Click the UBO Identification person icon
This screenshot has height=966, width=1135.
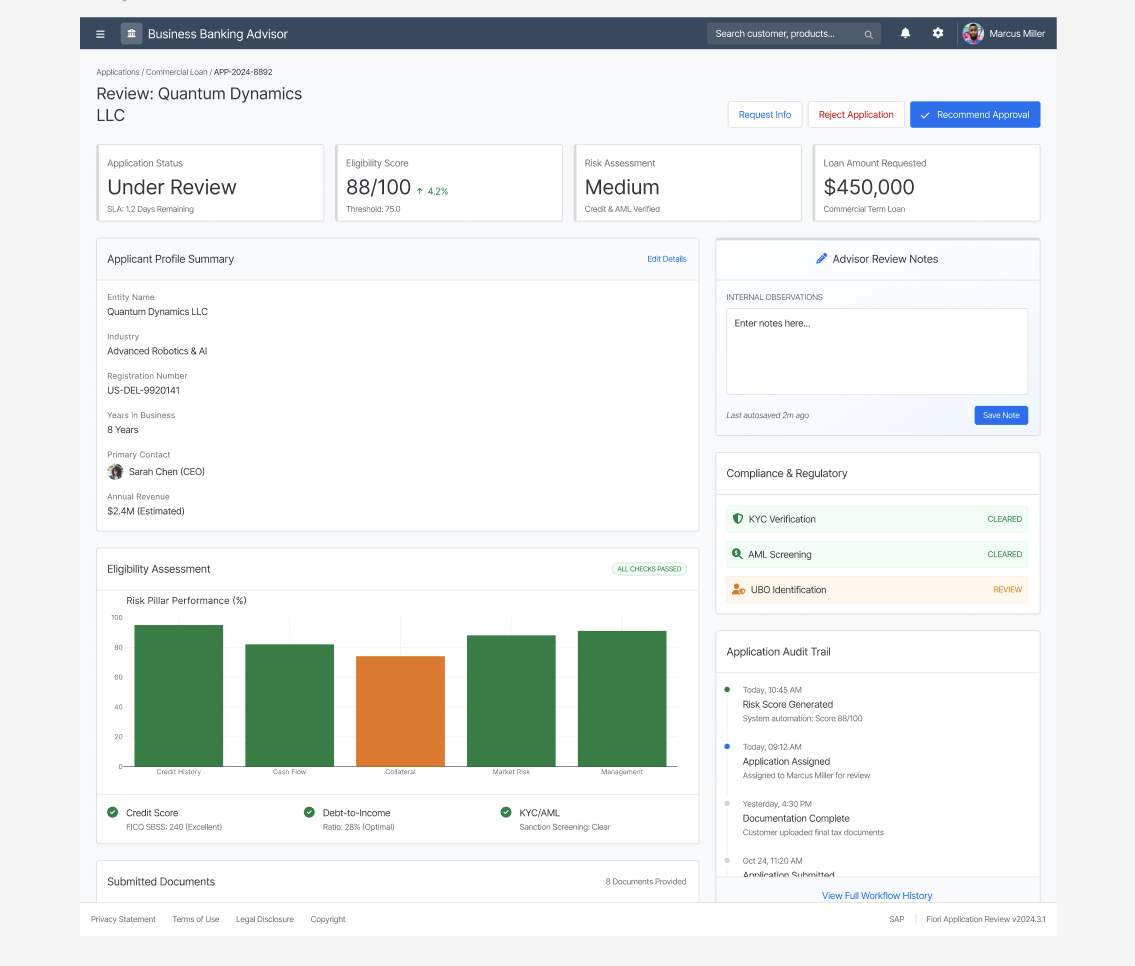tap(738, 590)
